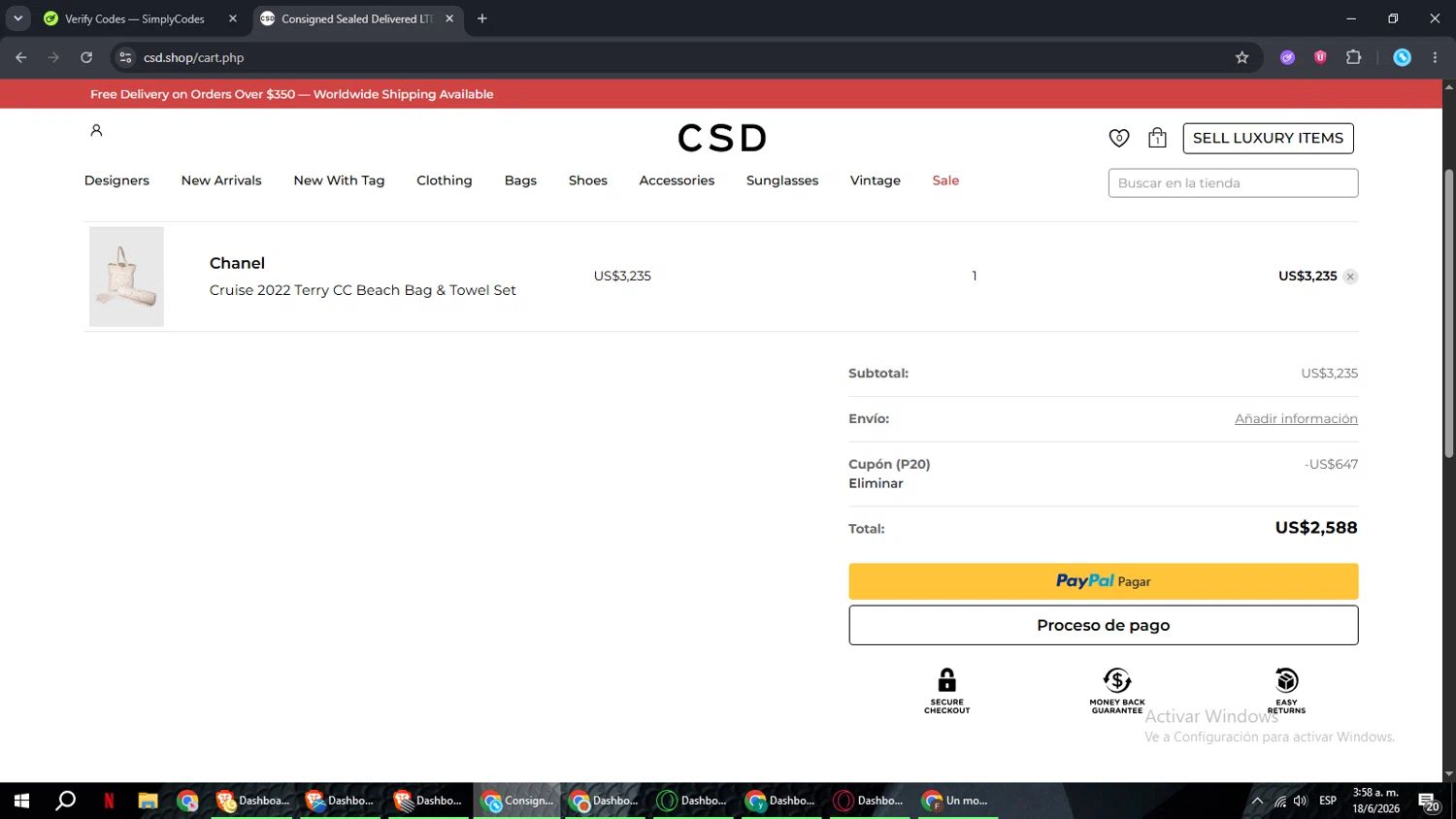Screen dimensions: 1456x819
Task: Switch to Verify Codes SimplyCodes tab
Action: click(x=136, y=18)
